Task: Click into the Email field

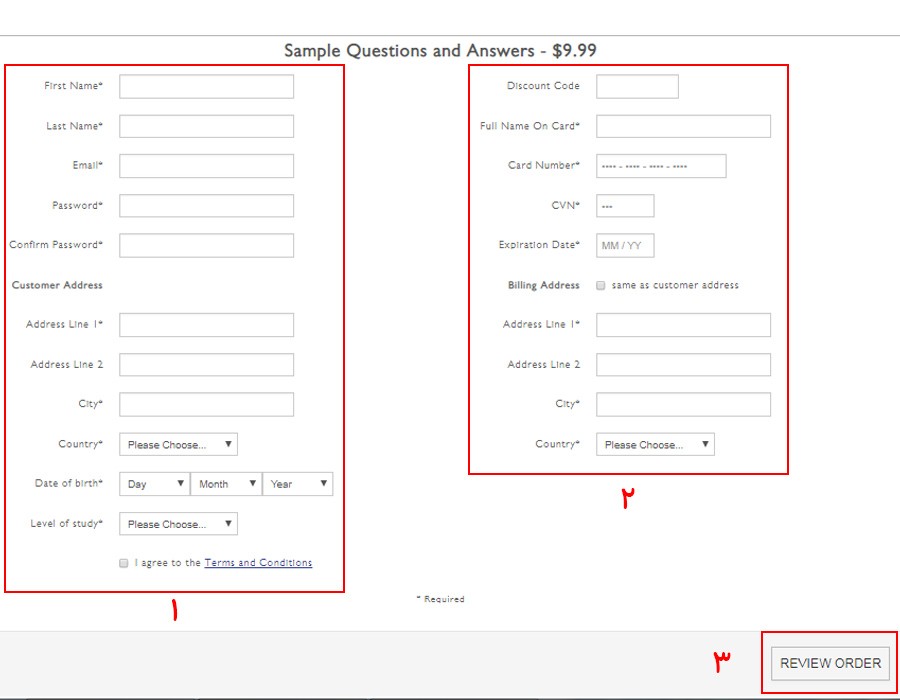Action: coord(206,166)
